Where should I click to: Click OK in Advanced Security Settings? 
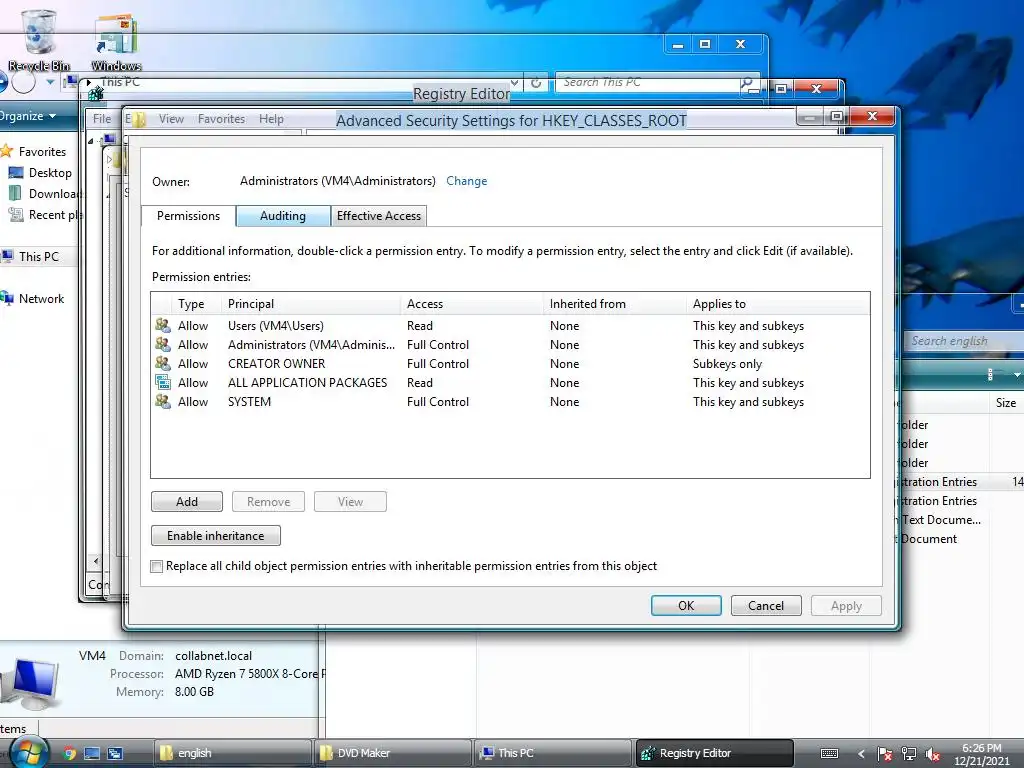click(x=686, y=605)
